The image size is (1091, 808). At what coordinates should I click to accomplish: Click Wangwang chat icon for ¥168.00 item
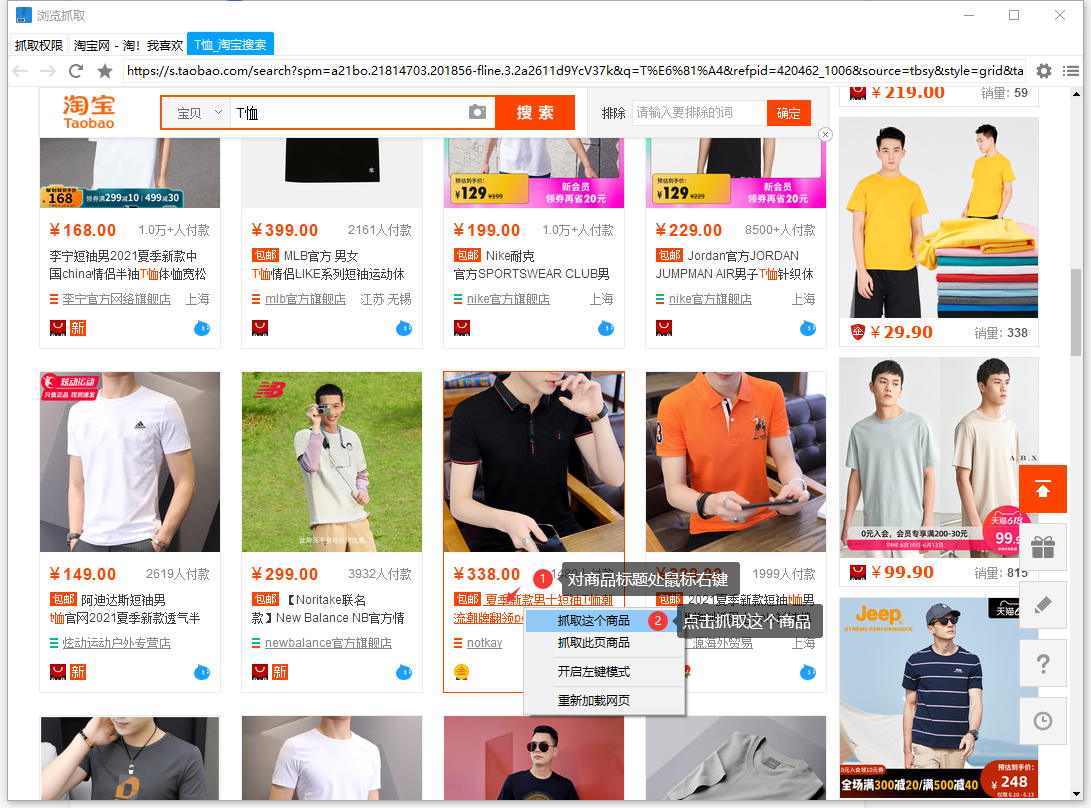[x=202, y=328]
